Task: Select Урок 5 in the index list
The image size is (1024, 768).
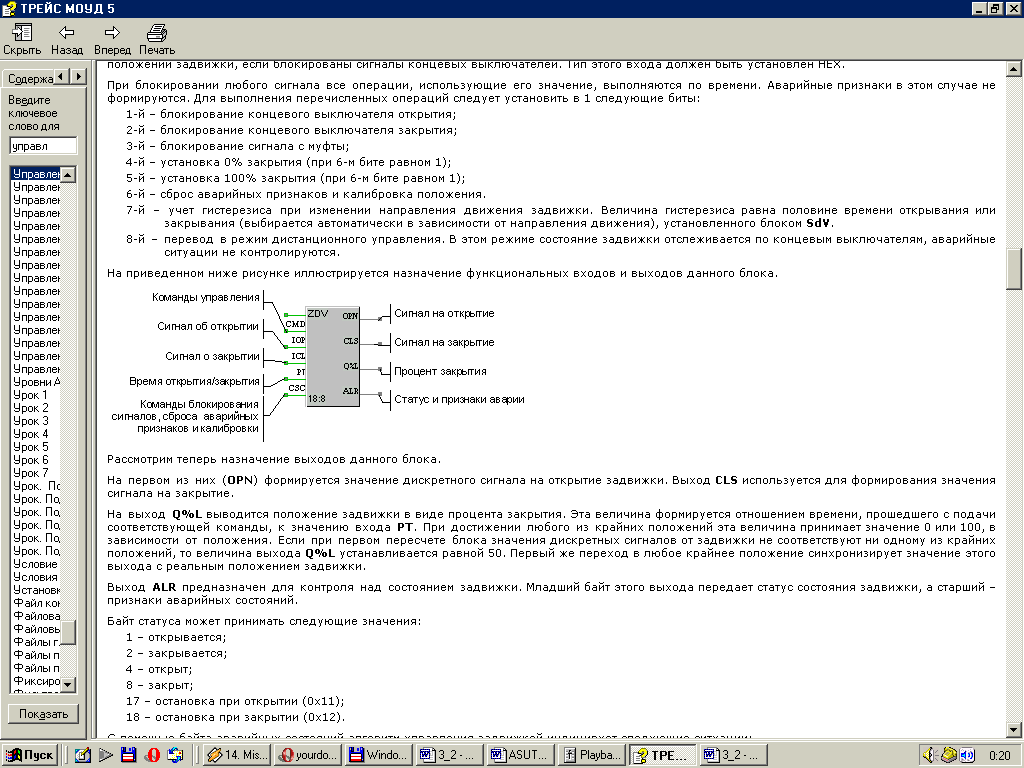Action: click(30, 447)
